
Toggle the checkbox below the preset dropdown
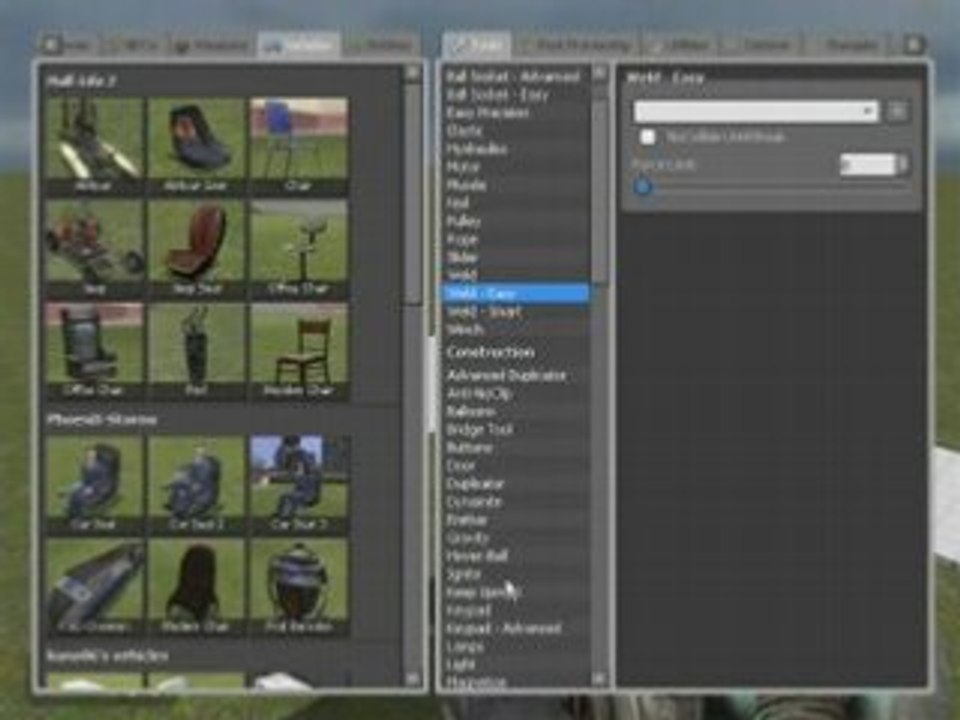[647, 137]
